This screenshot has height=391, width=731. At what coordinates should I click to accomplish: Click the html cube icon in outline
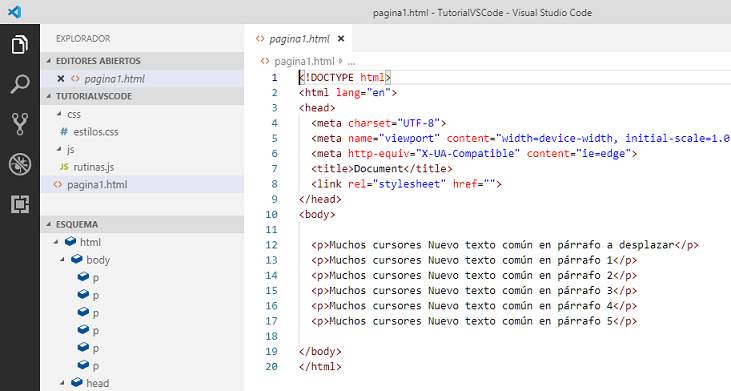tap(70, 241)
